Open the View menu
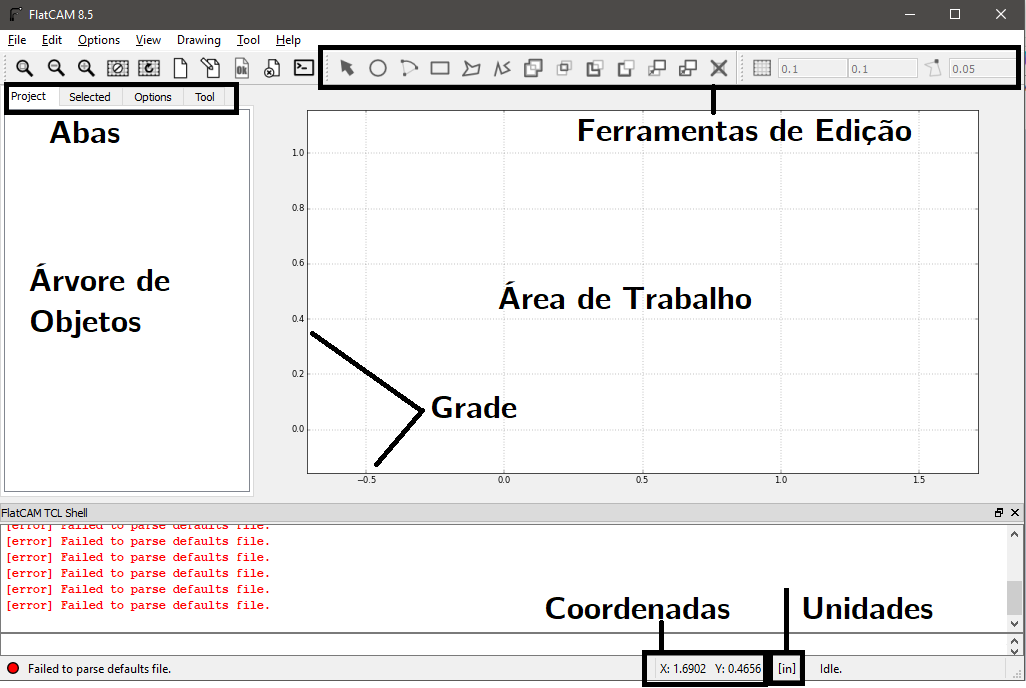The height and width of the screenshot is (688, 1026). point(149,40)
